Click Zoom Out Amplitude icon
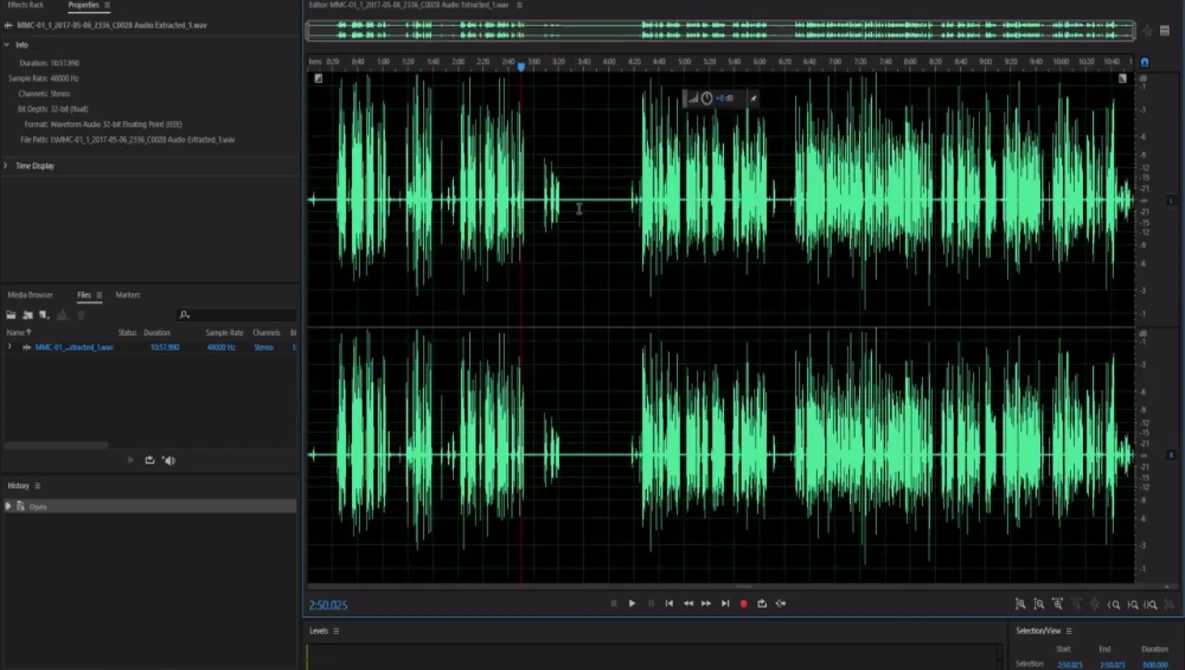The width and height of the screenshot is (1185, 670). 1039,604
